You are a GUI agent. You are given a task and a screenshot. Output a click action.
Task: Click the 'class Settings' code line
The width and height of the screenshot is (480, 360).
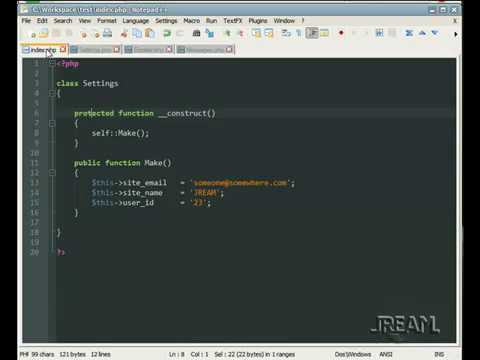click(x=87, y=83)
